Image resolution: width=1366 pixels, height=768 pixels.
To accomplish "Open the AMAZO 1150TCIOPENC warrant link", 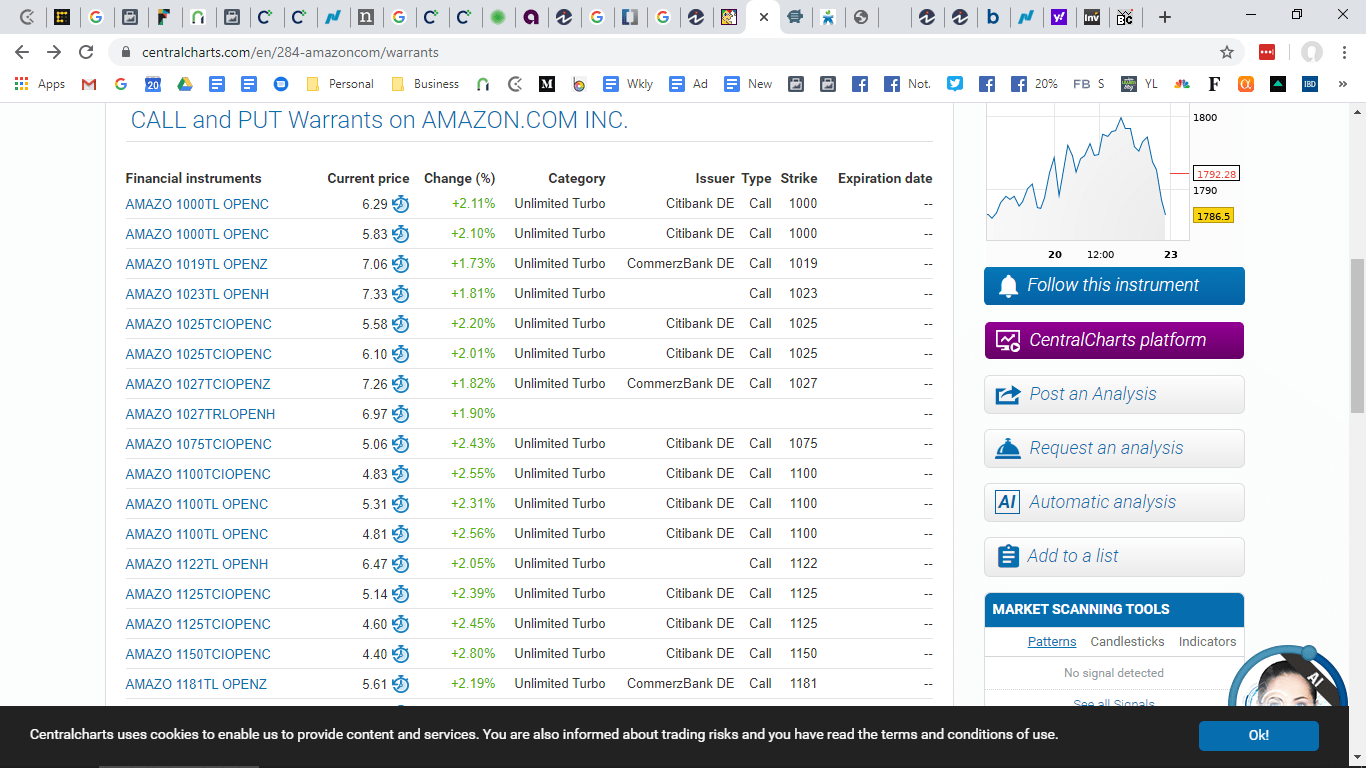I will [x=198, y=654].
